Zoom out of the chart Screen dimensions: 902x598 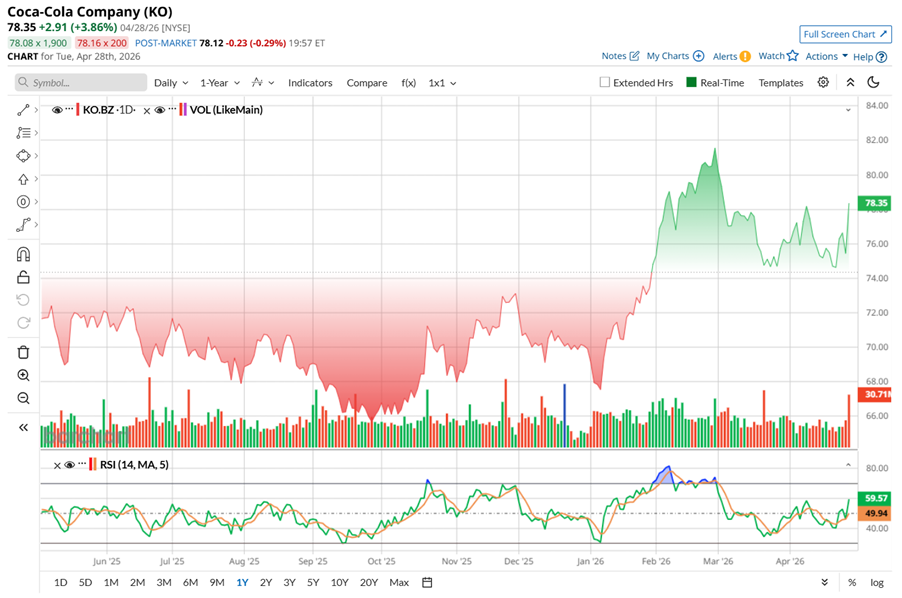pos(23,398)
